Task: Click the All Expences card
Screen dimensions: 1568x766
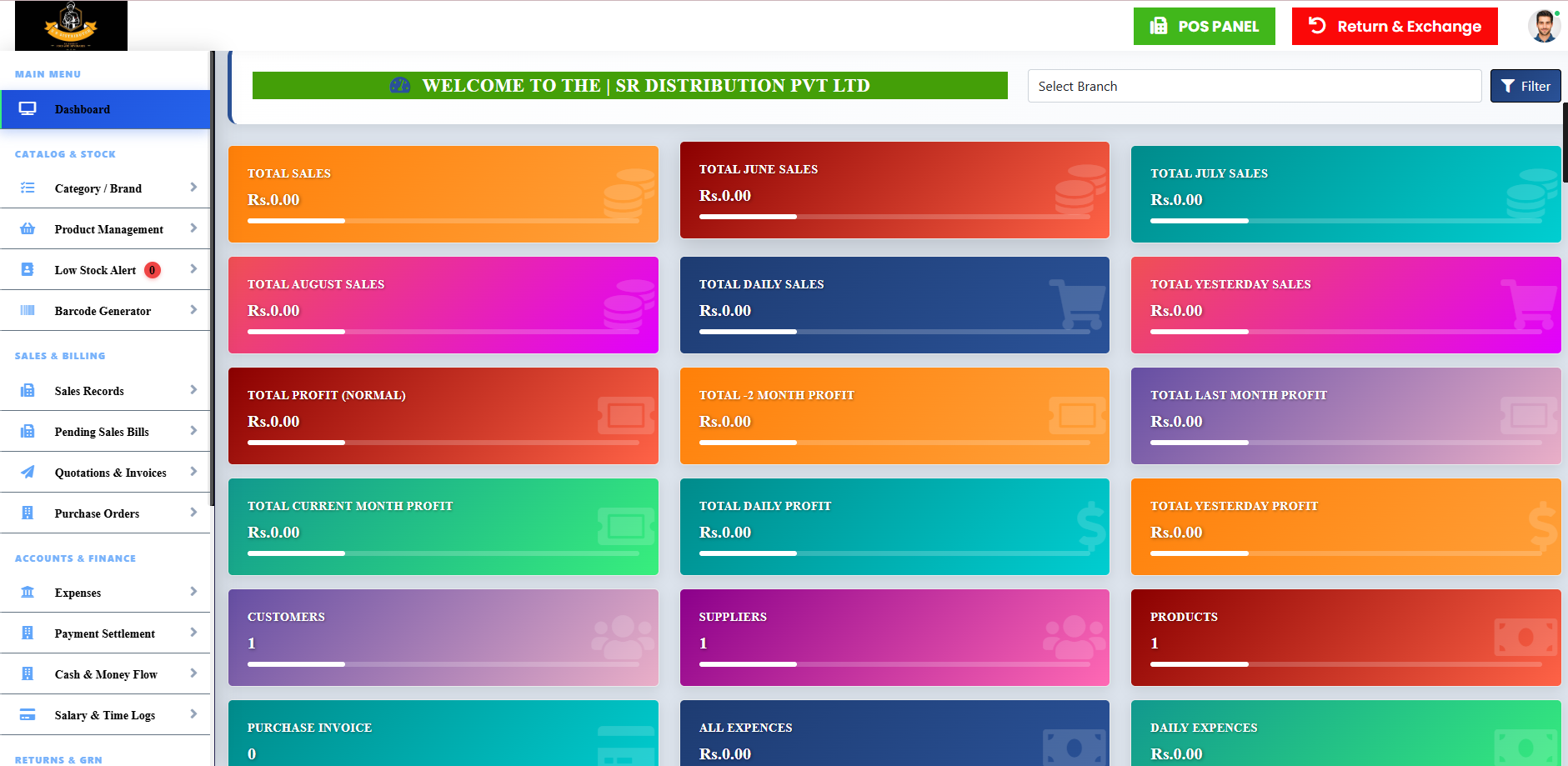Action: pyautogui.click(x=894, y=733)
